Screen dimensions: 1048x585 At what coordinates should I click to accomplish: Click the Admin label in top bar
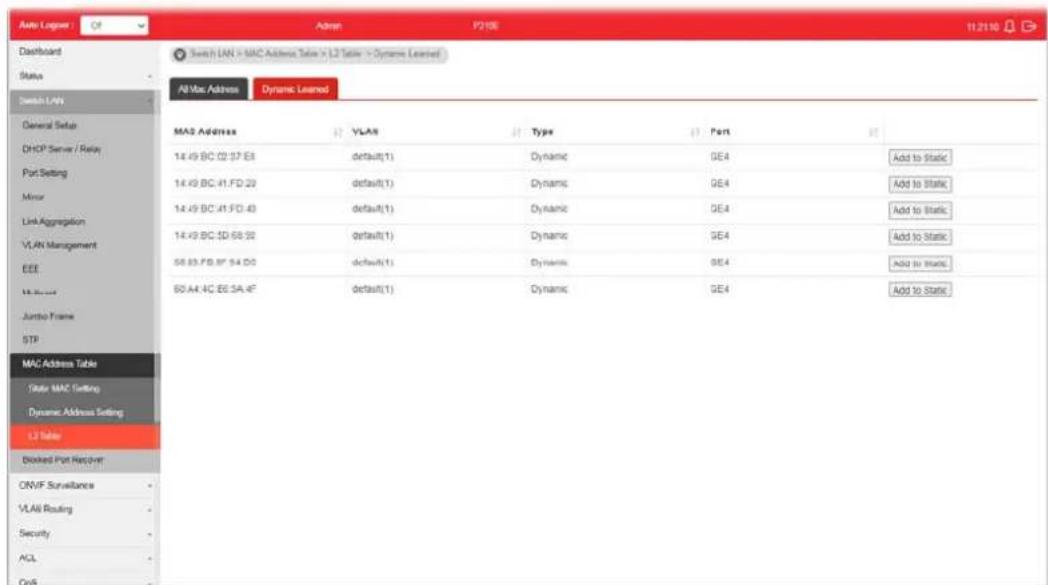point(328,26)
